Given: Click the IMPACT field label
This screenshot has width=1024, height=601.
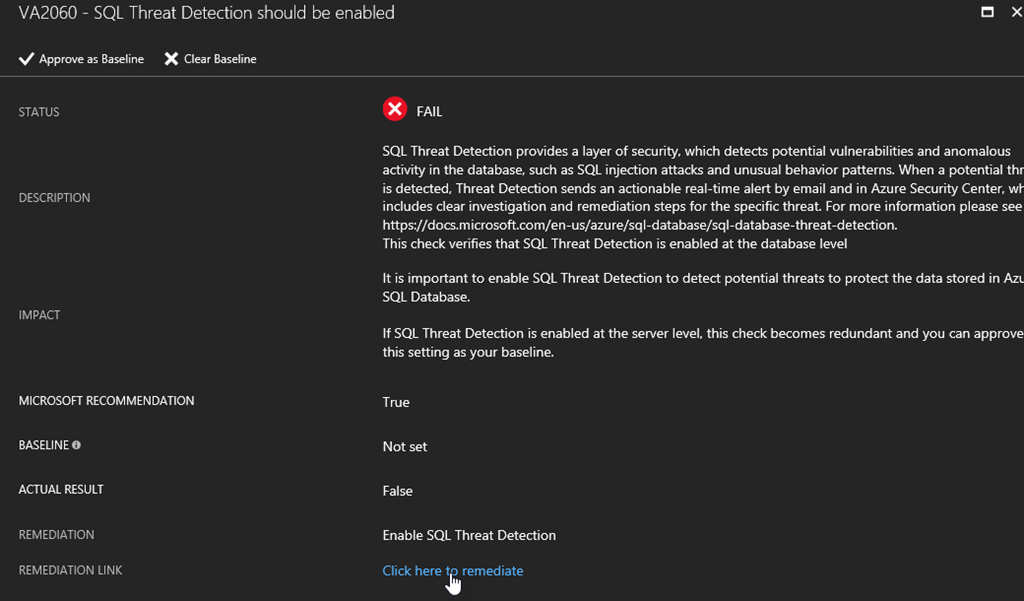Looking at the screenshot, I should click(39, 315).
